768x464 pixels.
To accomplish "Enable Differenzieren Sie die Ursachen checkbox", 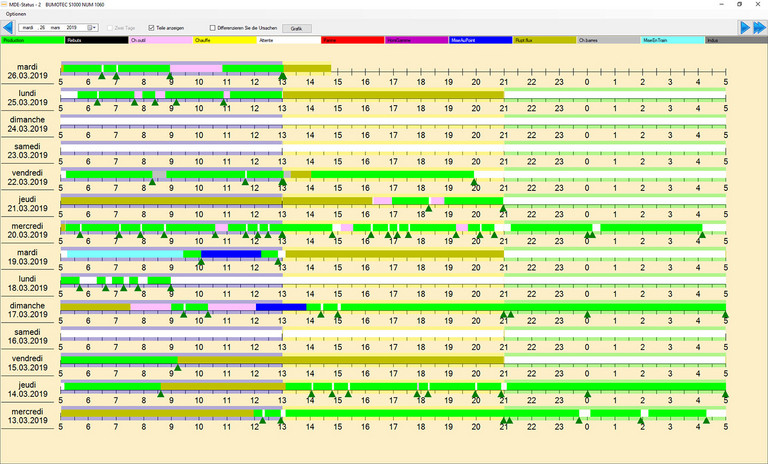I will click(213, 28).
